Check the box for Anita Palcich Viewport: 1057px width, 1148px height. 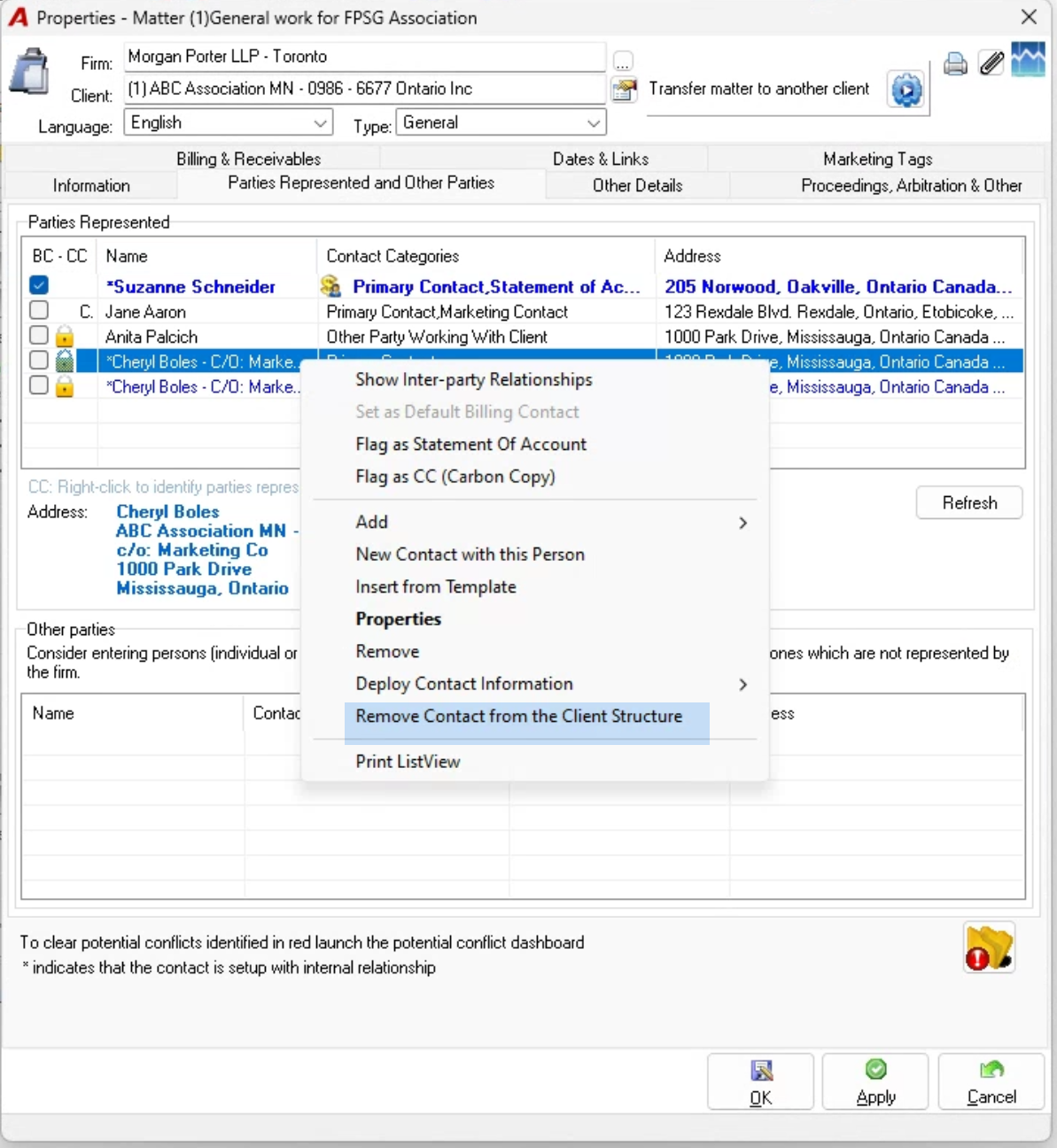click(x=39, y=336)
